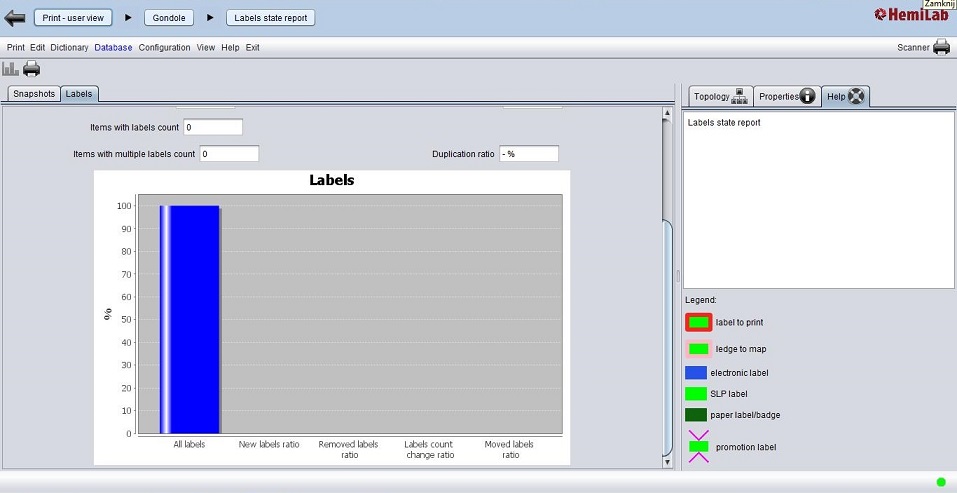
Task: Click the 'Removed labels ratio' axis label
Action: click(x=348, y=450)
